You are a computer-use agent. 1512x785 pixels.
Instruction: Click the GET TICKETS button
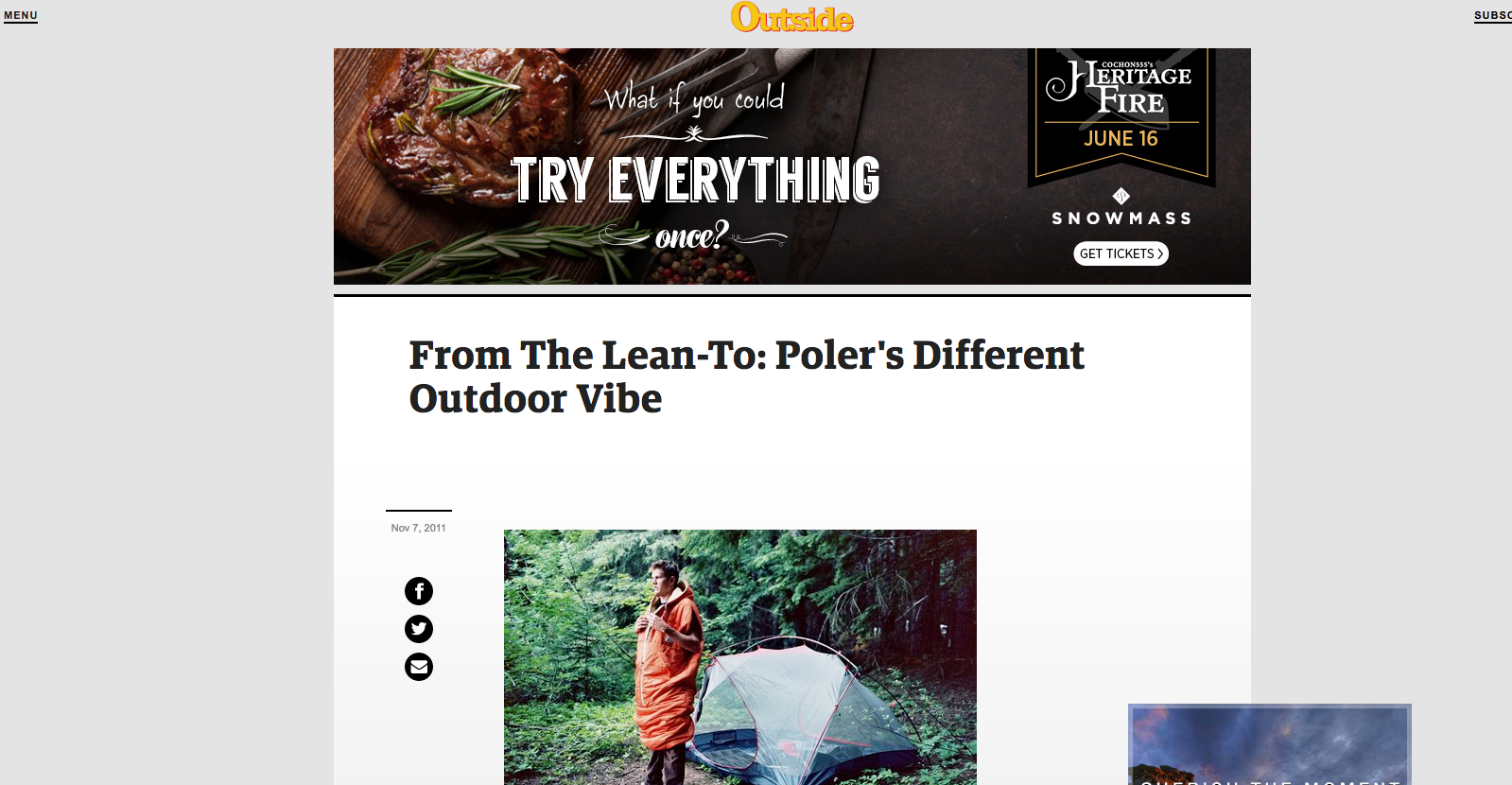coord(1121,253)
